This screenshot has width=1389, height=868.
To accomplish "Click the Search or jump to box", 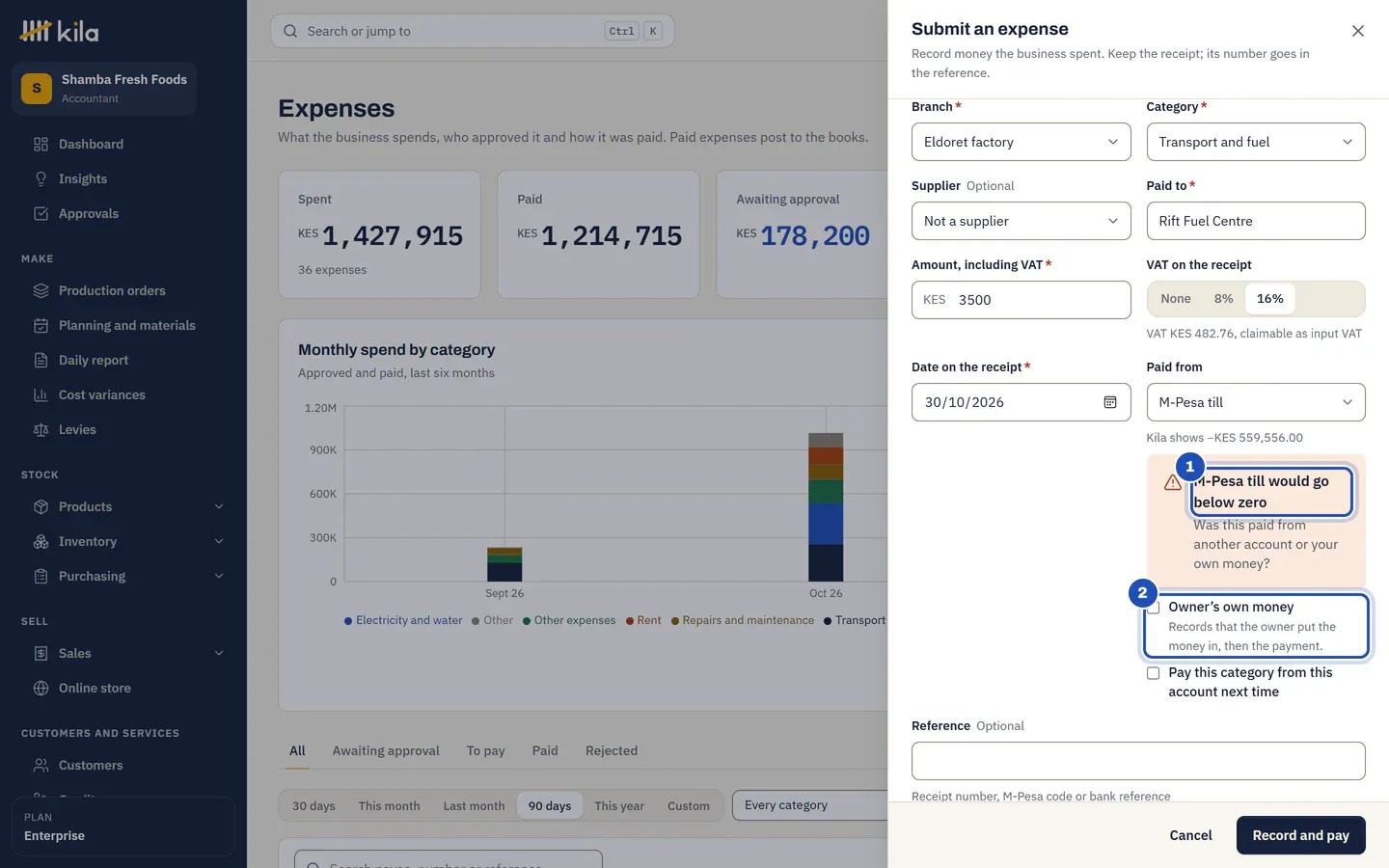I will [x=473, y=31].
